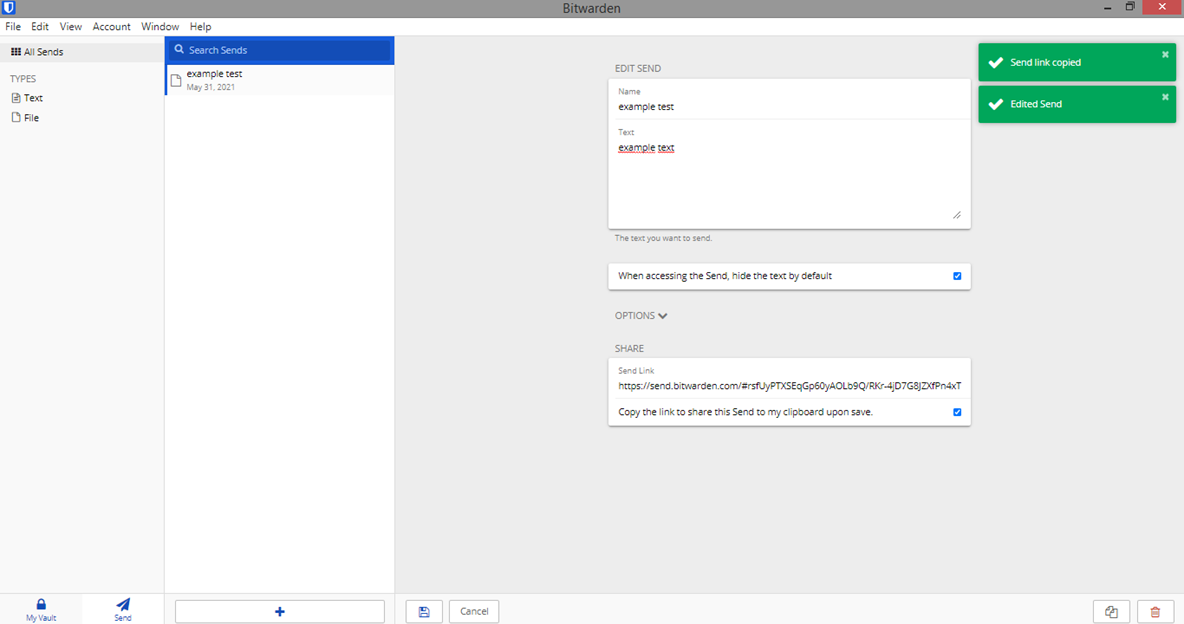Delete this Send with trash icon

[x=1155, y=611]
